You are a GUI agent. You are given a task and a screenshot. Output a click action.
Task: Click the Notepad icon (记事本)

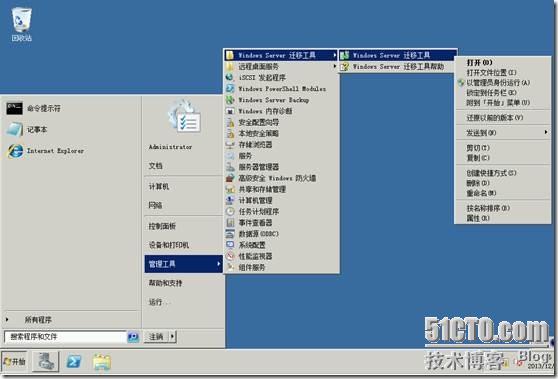coord(14,130)
